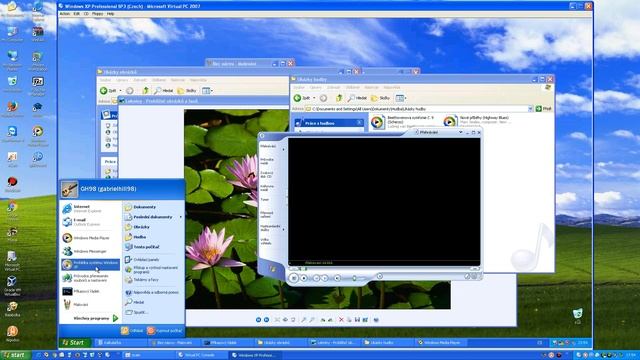Open the command prompt entry in Start menu
The width and height of the screenshot is (640, 360).
coord(90,291)
